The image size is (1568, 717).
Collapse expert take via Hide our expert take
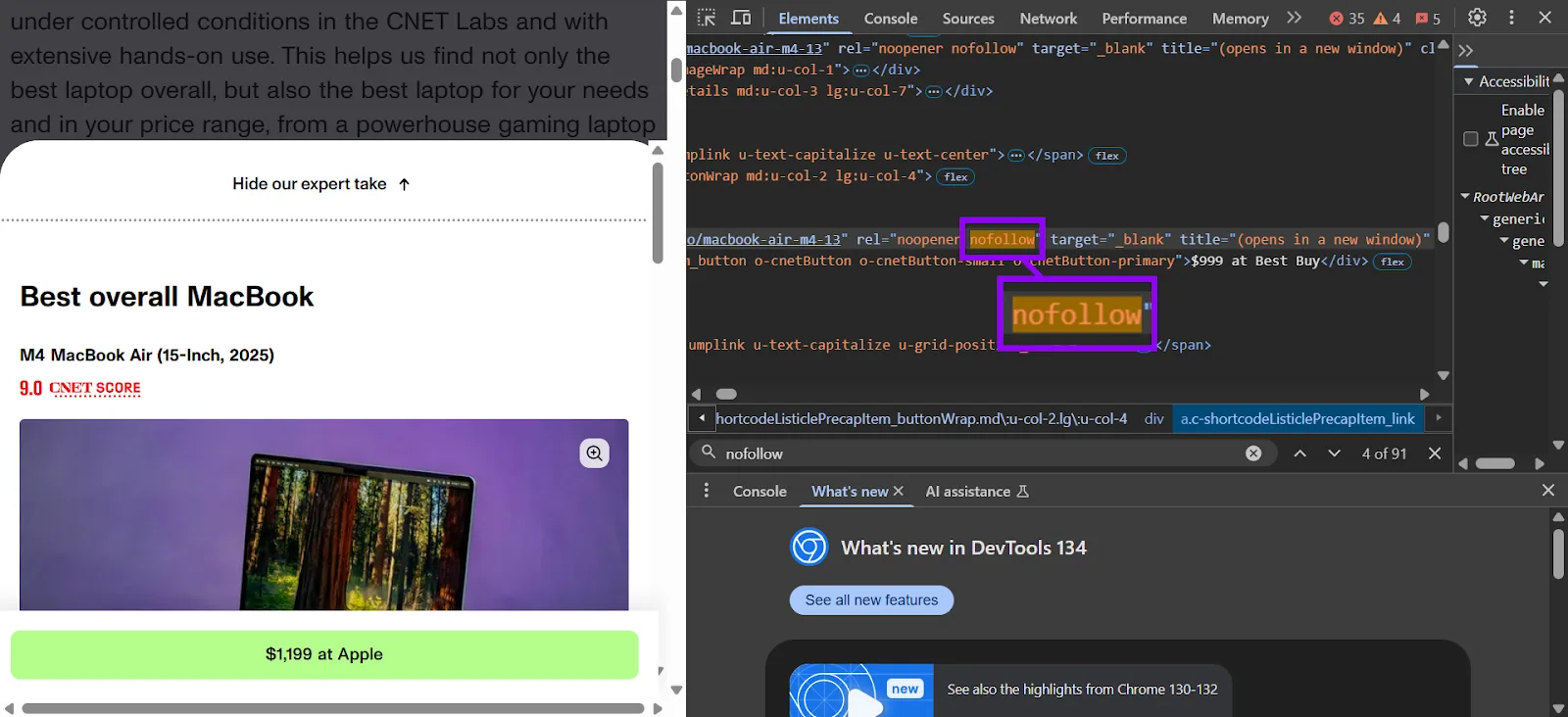321,184
